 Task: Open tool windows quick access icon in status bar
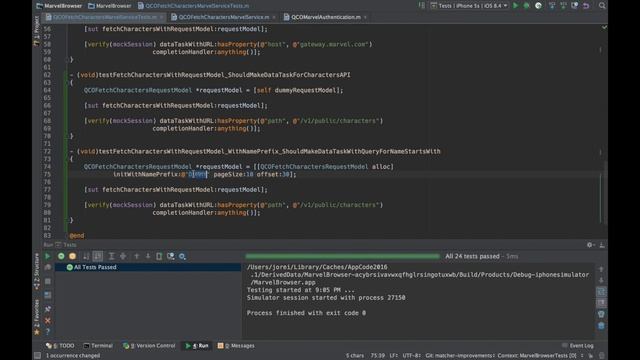(37, 356)
